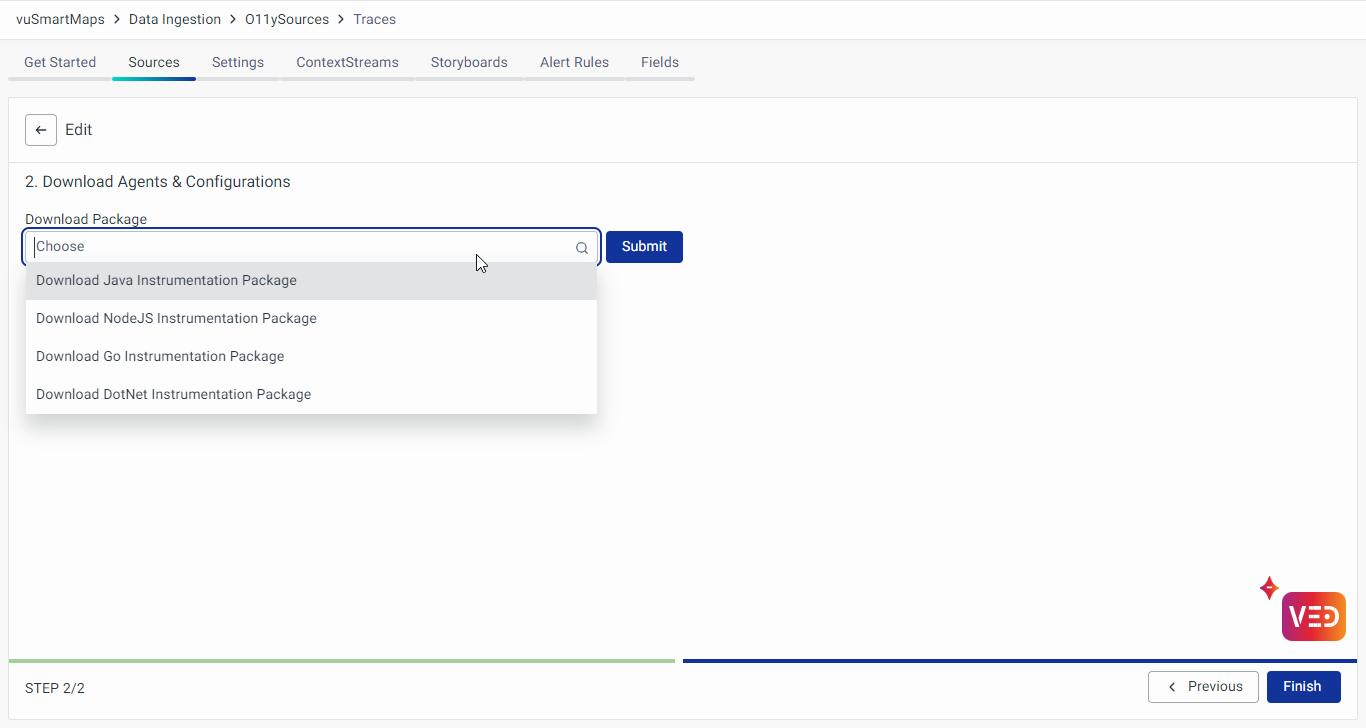This screenshot has height=728, width=1366.
Task: Open the Sources tab
Action: [154, 62]
